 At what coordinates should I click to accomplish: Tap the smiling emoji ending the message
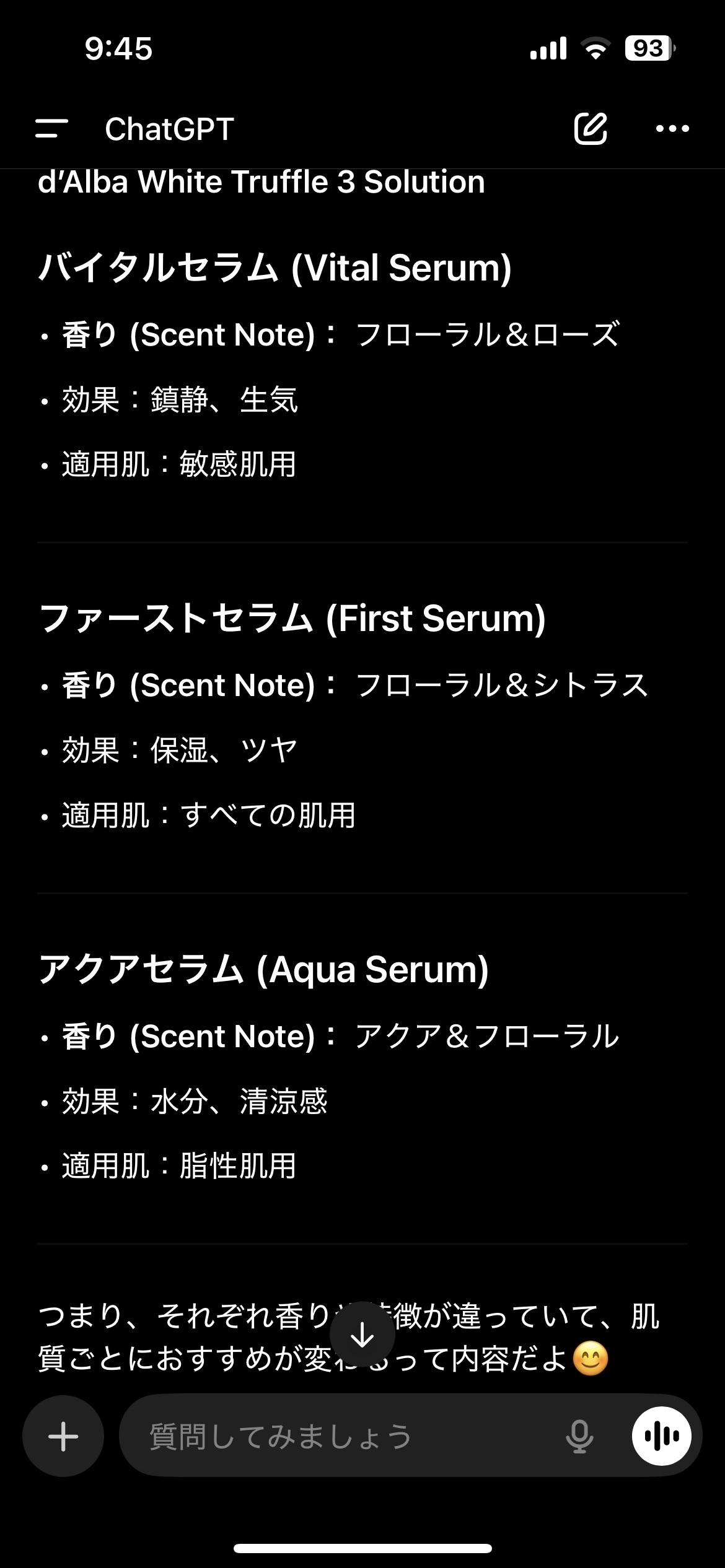click(x=591, y=1360)
